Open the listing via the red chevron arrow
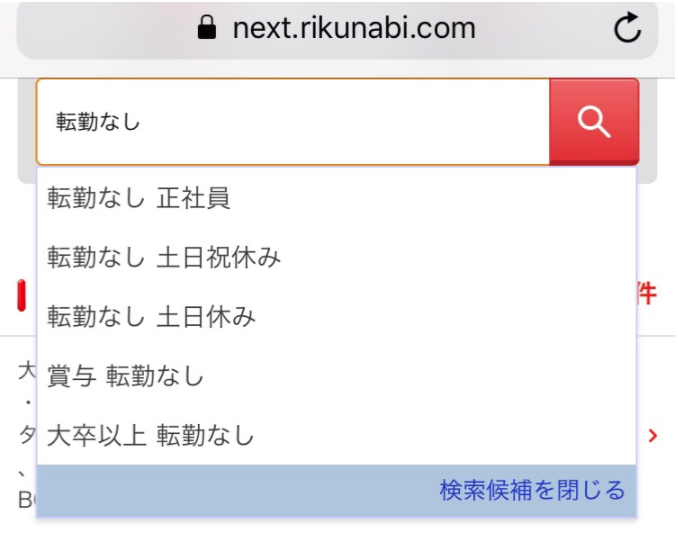The width and height of the screenshot is (678, 543). (x=653, y=435)
